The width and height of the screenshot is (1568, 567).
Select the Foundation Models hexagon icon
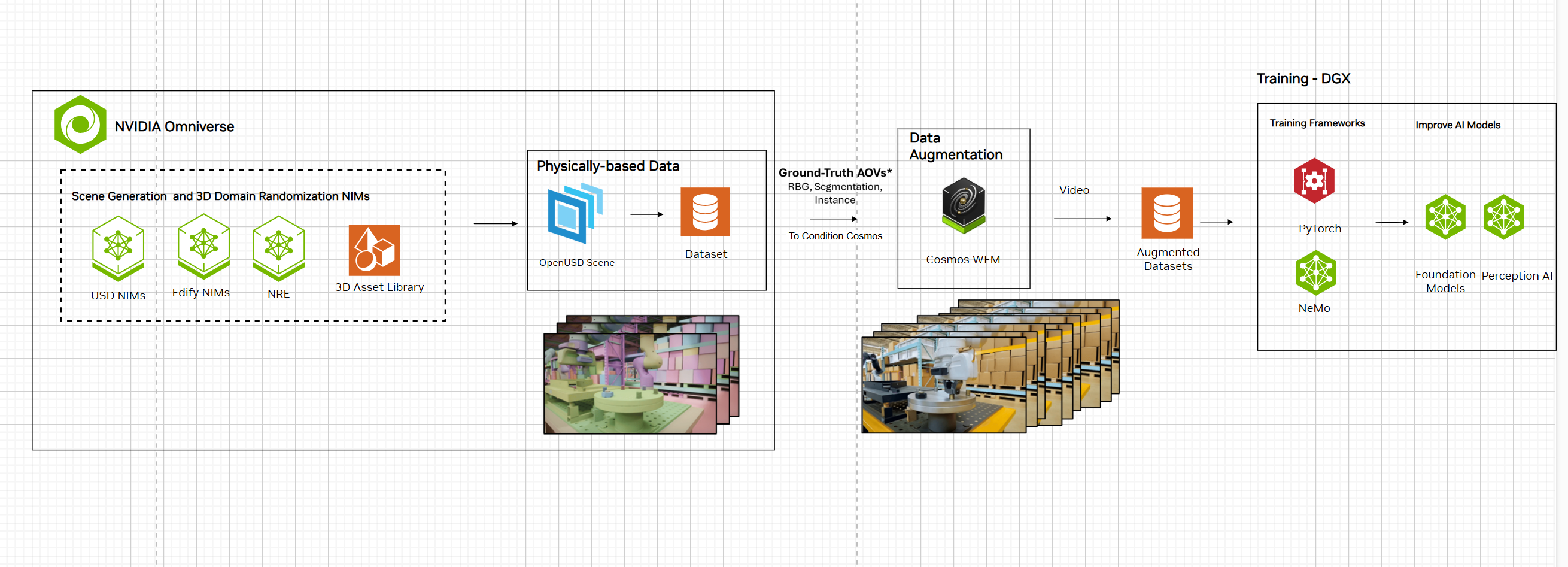click(1445, 217)
